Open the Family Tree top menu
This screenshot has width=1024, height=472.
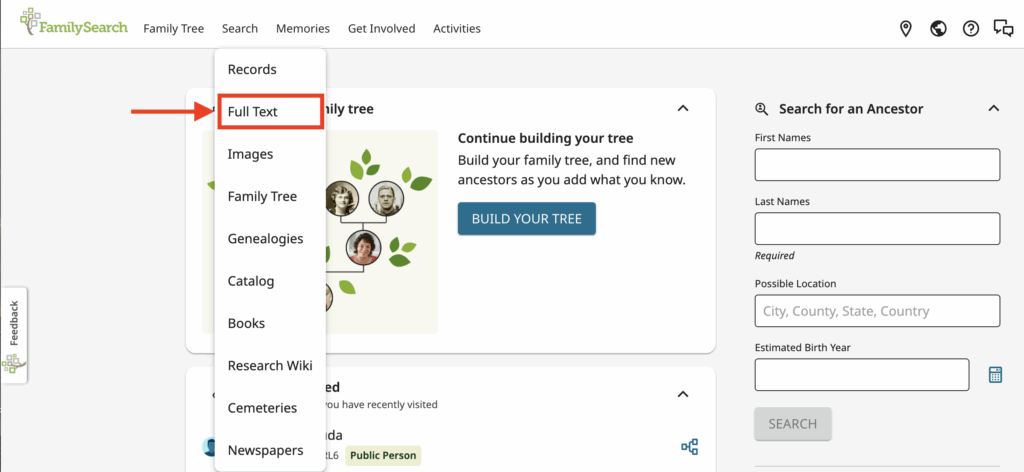tap(173, 29)
